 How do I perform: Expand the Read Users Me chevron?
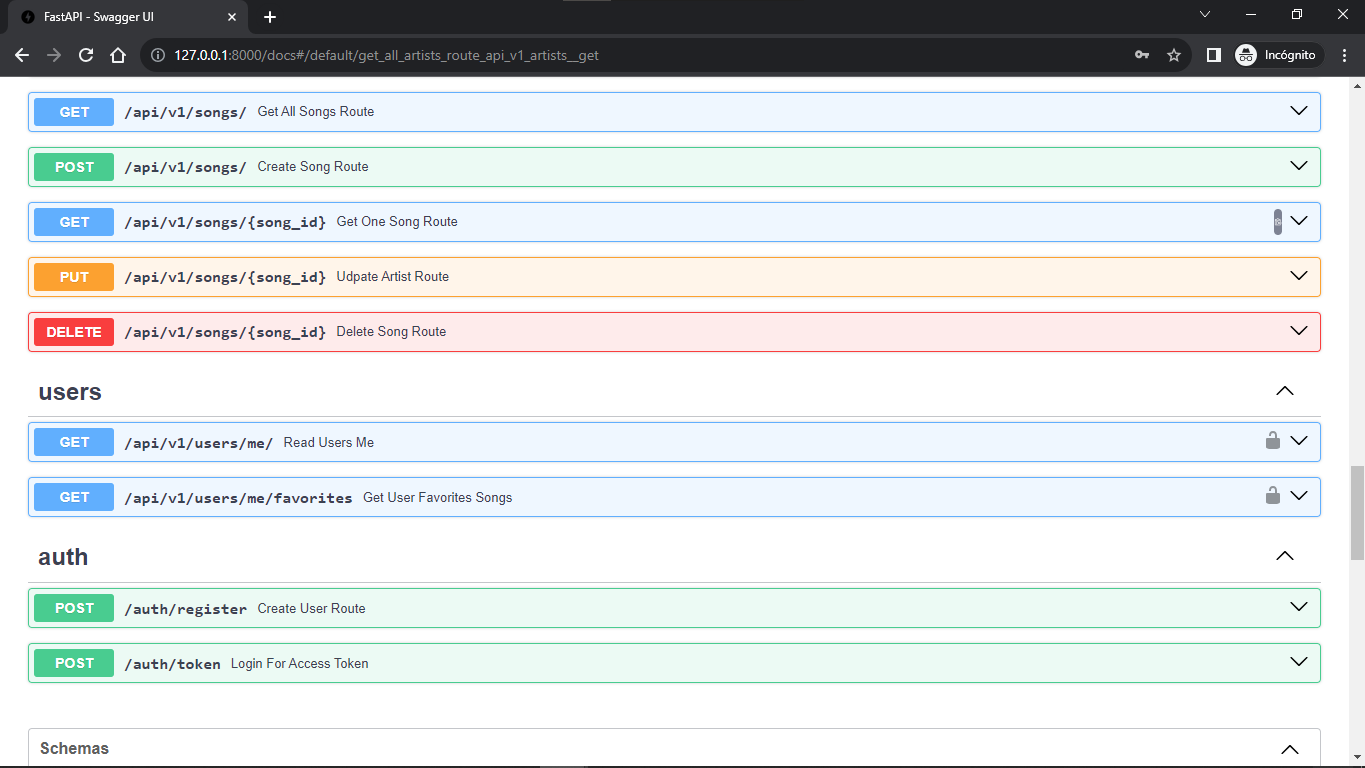(1299, 441)
